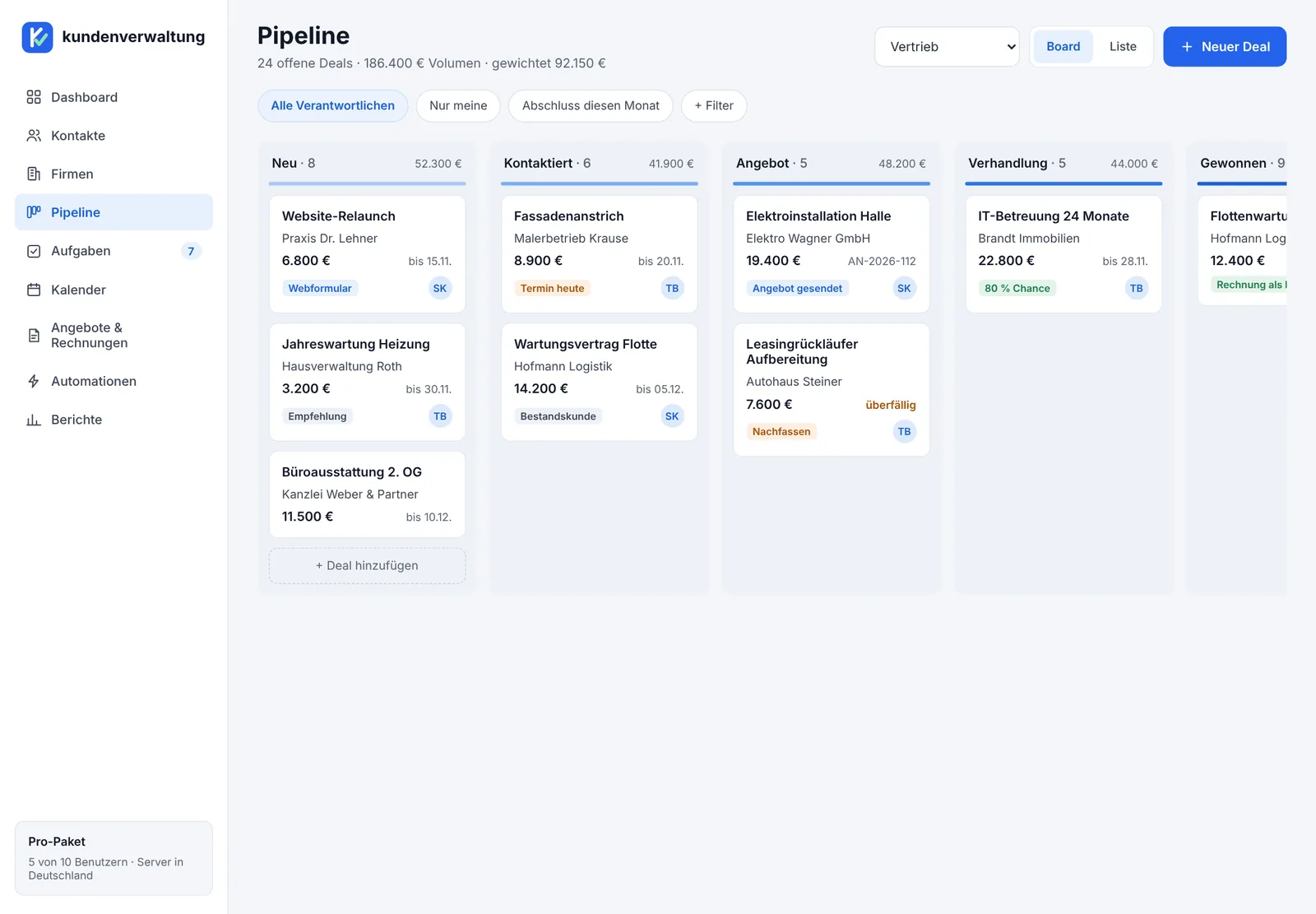Click the Aufgaben checkbox icon

click(34, 251)
